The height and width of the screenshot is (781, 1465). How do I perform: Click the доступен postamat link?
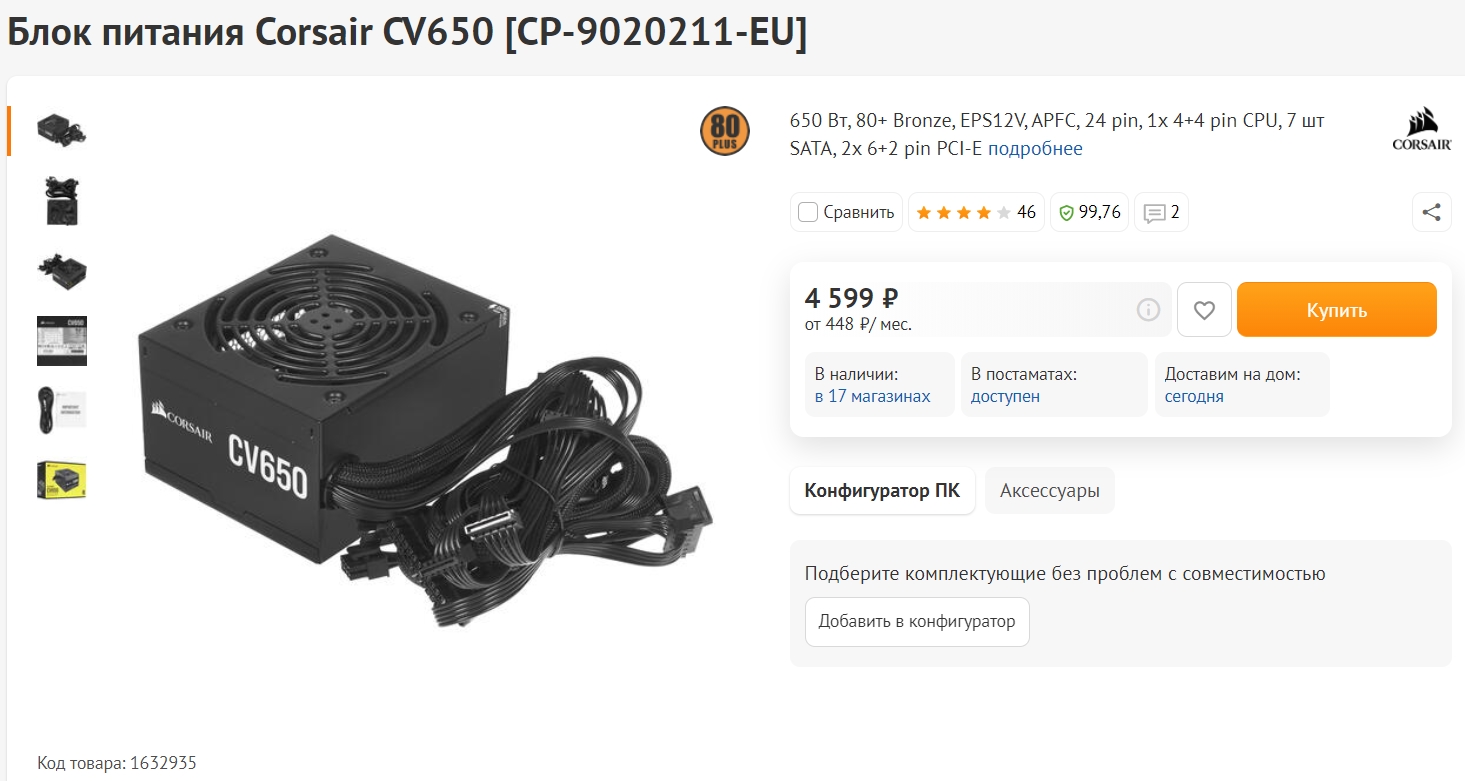click(x=1005, y=396)
